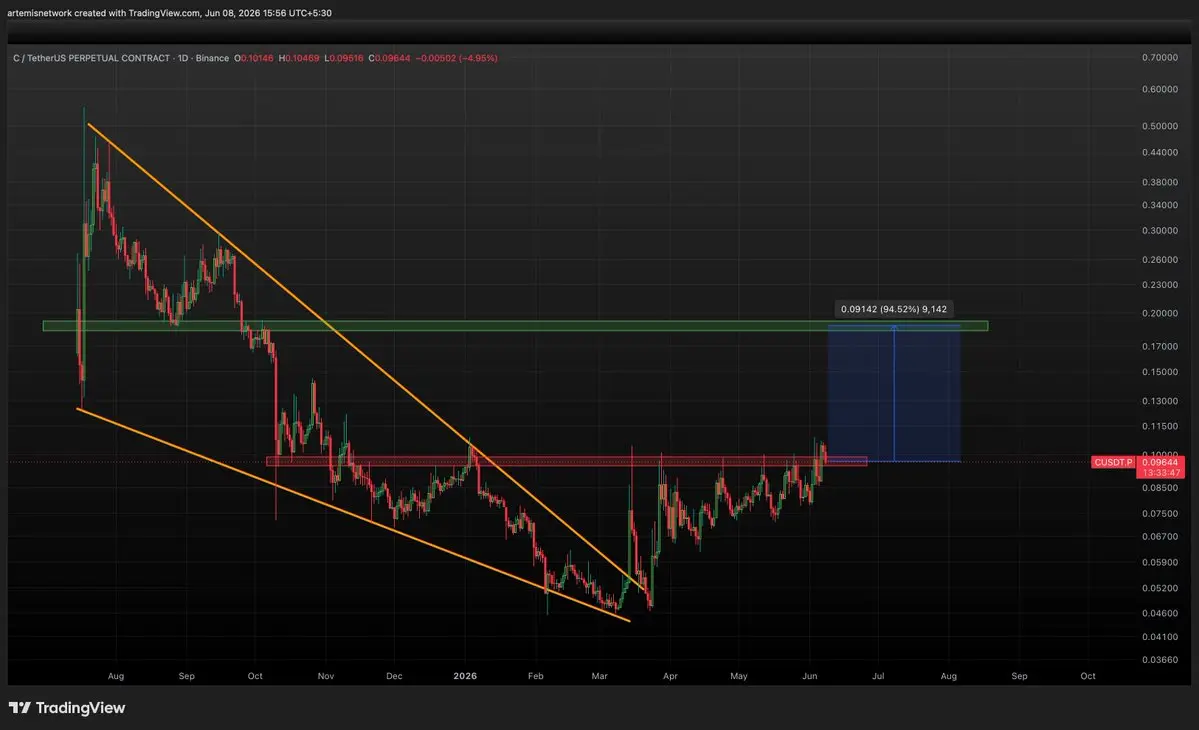Click the Apr label on time axis
Viewport: 1199px width, 730px height.
(x=670, y=676)
